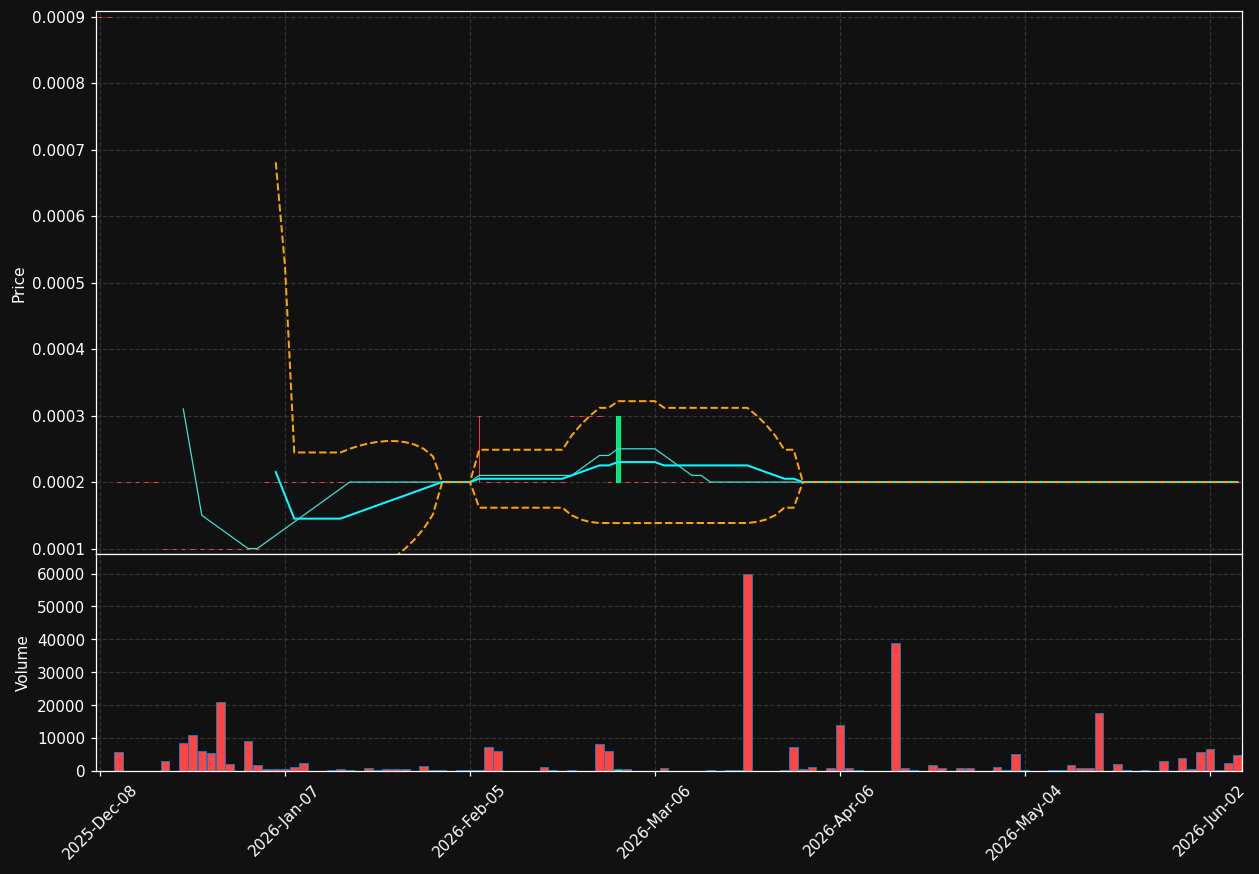Viewport: 1259px width, 874px height.
Task: Click the 40000 volume axis value
Action: [62, 640]
